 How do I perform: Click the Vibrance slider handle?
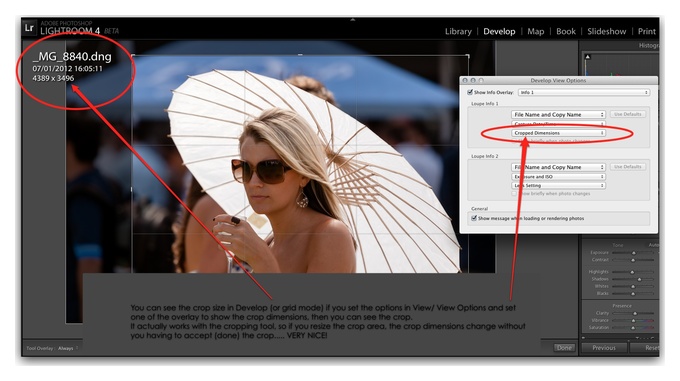pos(633,320)
